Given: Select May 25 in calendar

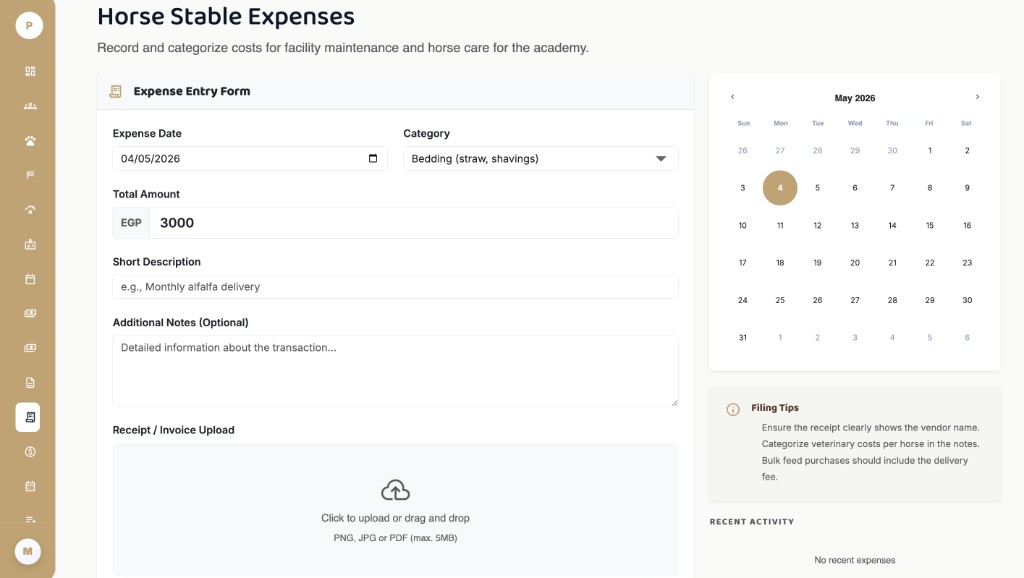Looking at the screenshot, I should click(x=780, y=300).
